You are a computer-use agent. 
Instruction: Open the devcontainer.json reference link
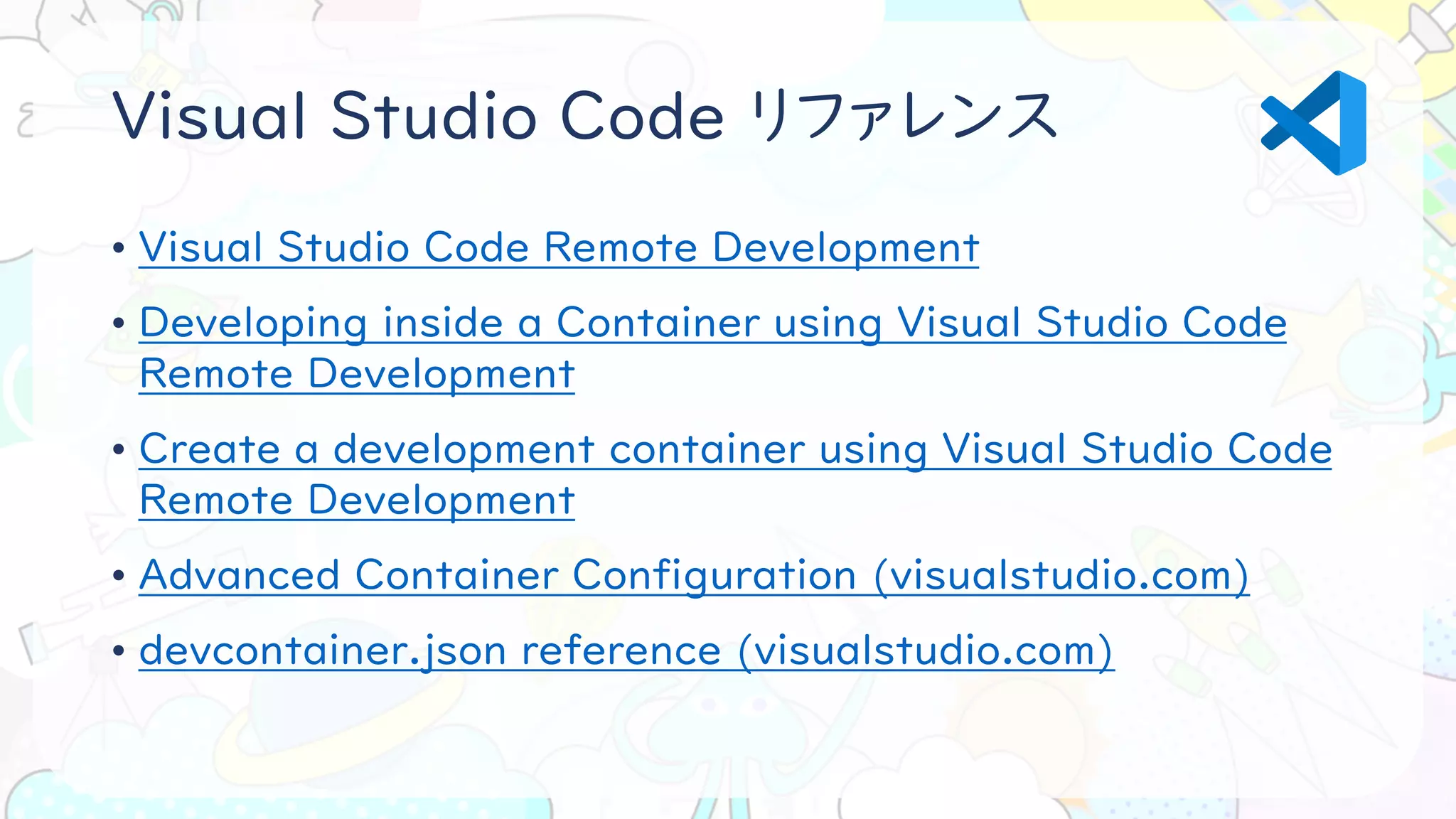626,651
